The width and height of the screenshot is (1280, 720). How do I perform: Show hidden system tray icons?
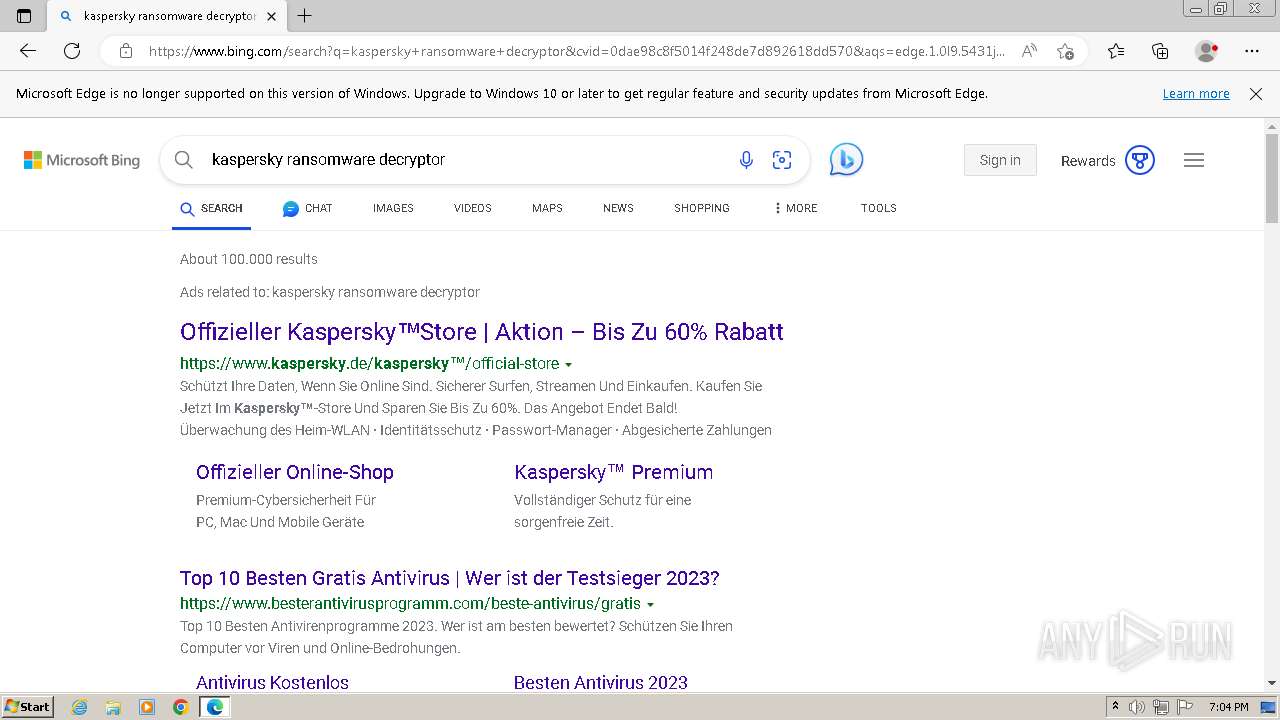(x=1115, y=707)
